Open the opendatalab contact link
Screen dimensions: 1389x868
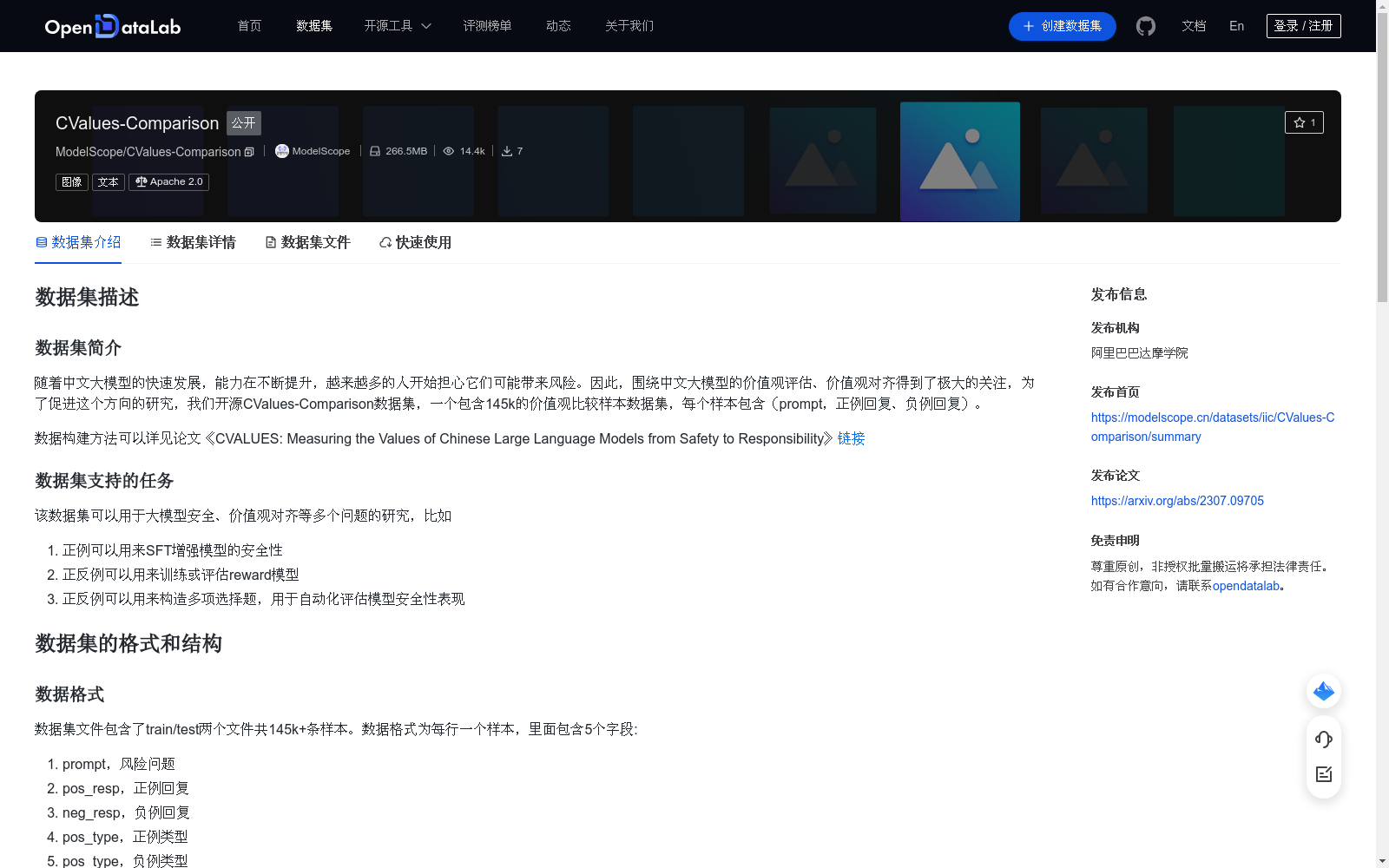click(1247, 586)
